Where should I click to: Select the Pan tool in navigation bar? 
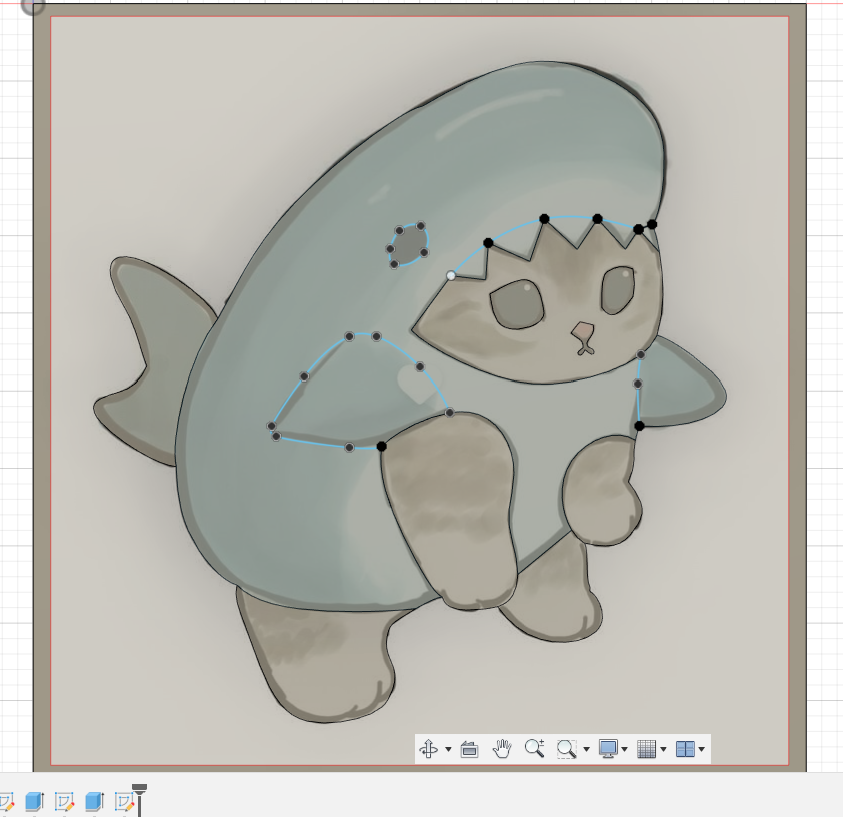tap(503, 749)
